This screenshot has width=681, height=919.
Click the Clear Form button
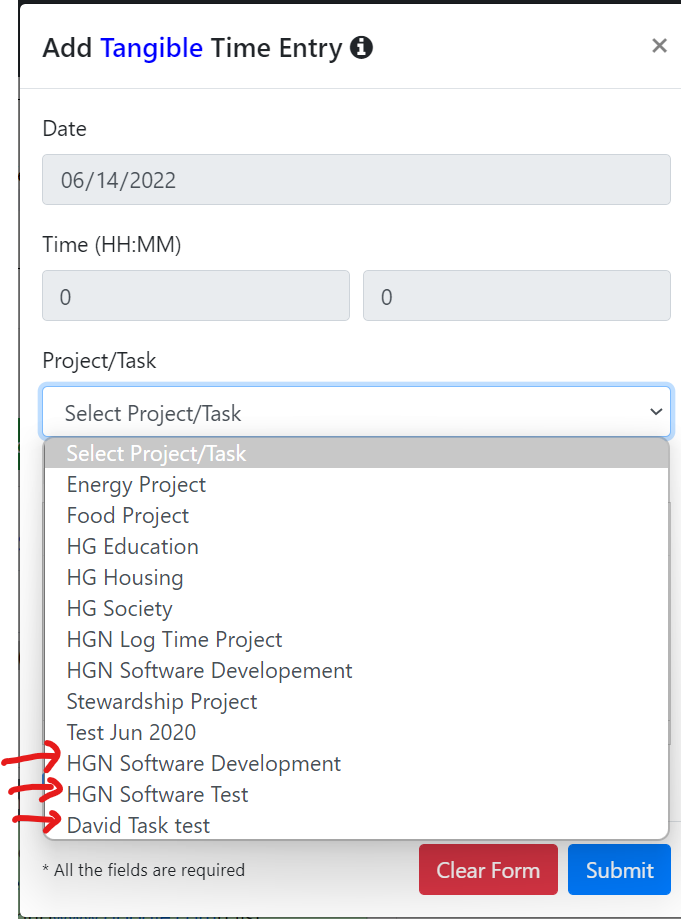(x=488, y=870)
